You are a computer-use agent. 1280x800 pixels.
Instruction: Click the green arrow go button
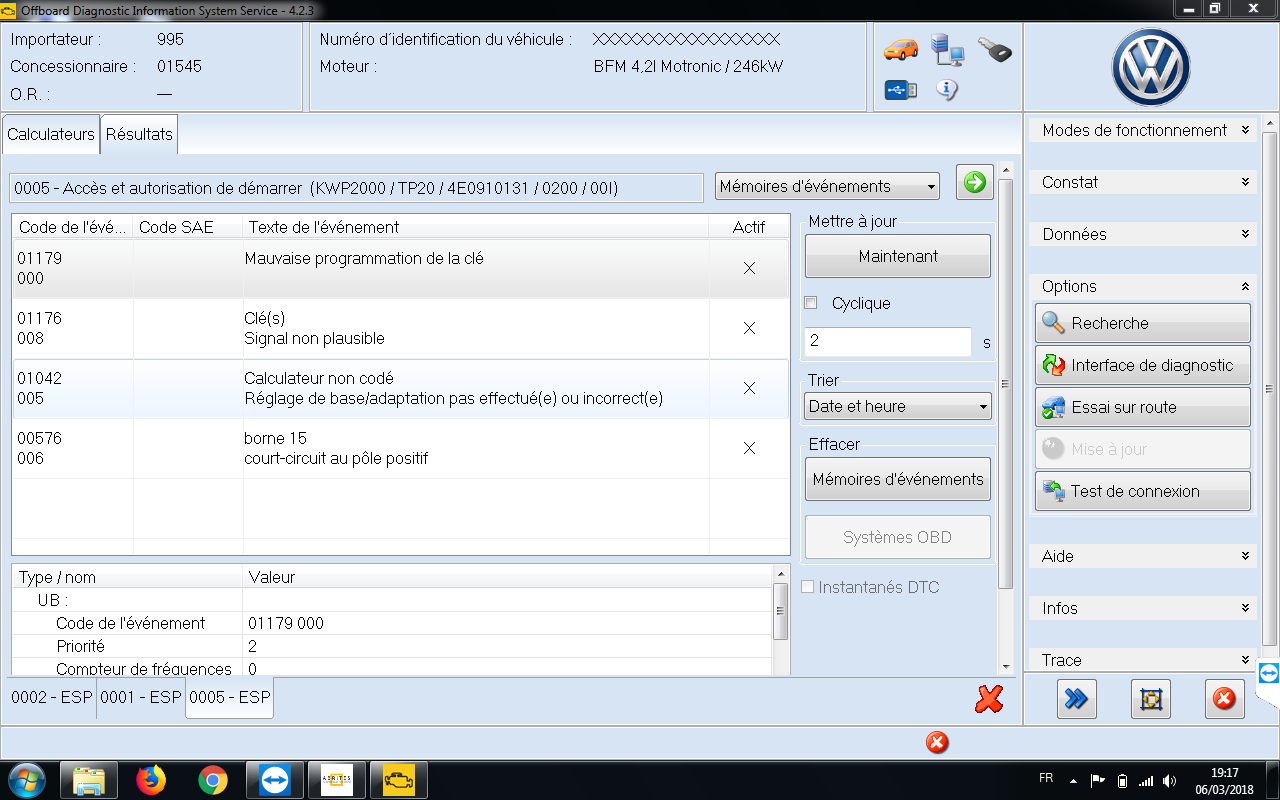[974, 182]
